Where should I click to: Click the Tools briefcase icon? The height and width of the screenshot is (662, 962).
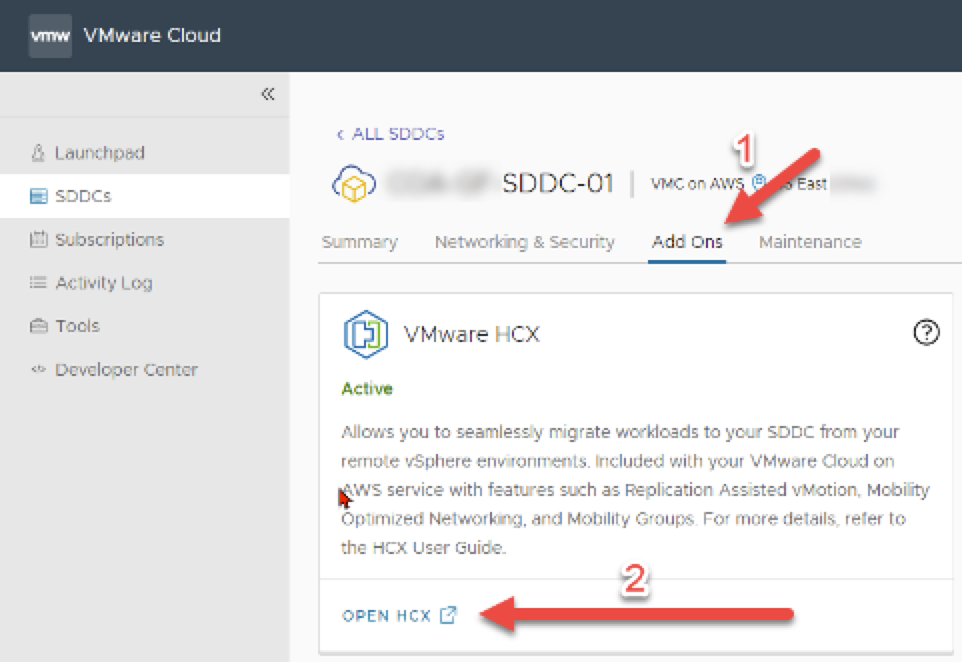pyautogui.click(x=38, y=325)
